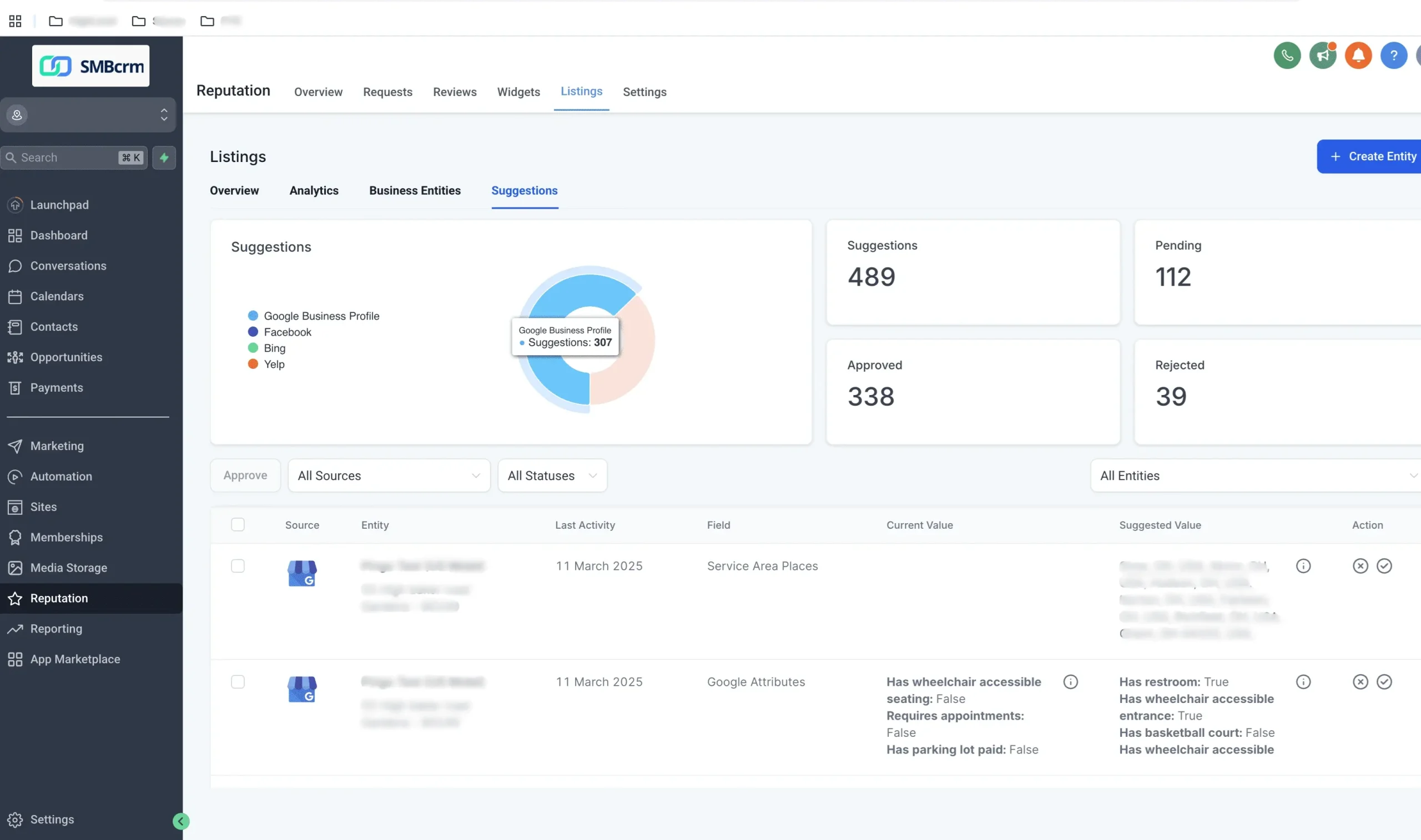
Task: Open the orange notifications bell
Action: 1358,55
